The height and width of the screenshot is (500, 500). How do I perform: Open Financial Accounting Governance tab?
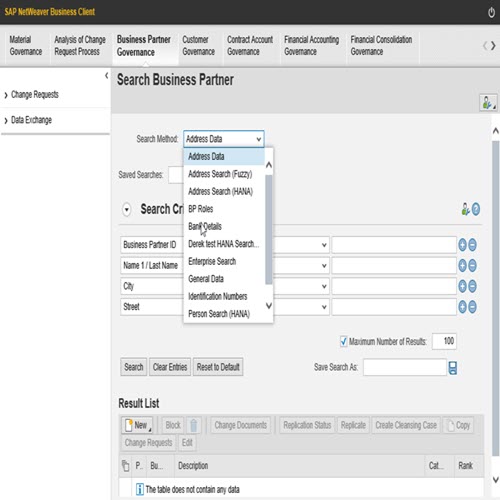[x=312, y=46]
